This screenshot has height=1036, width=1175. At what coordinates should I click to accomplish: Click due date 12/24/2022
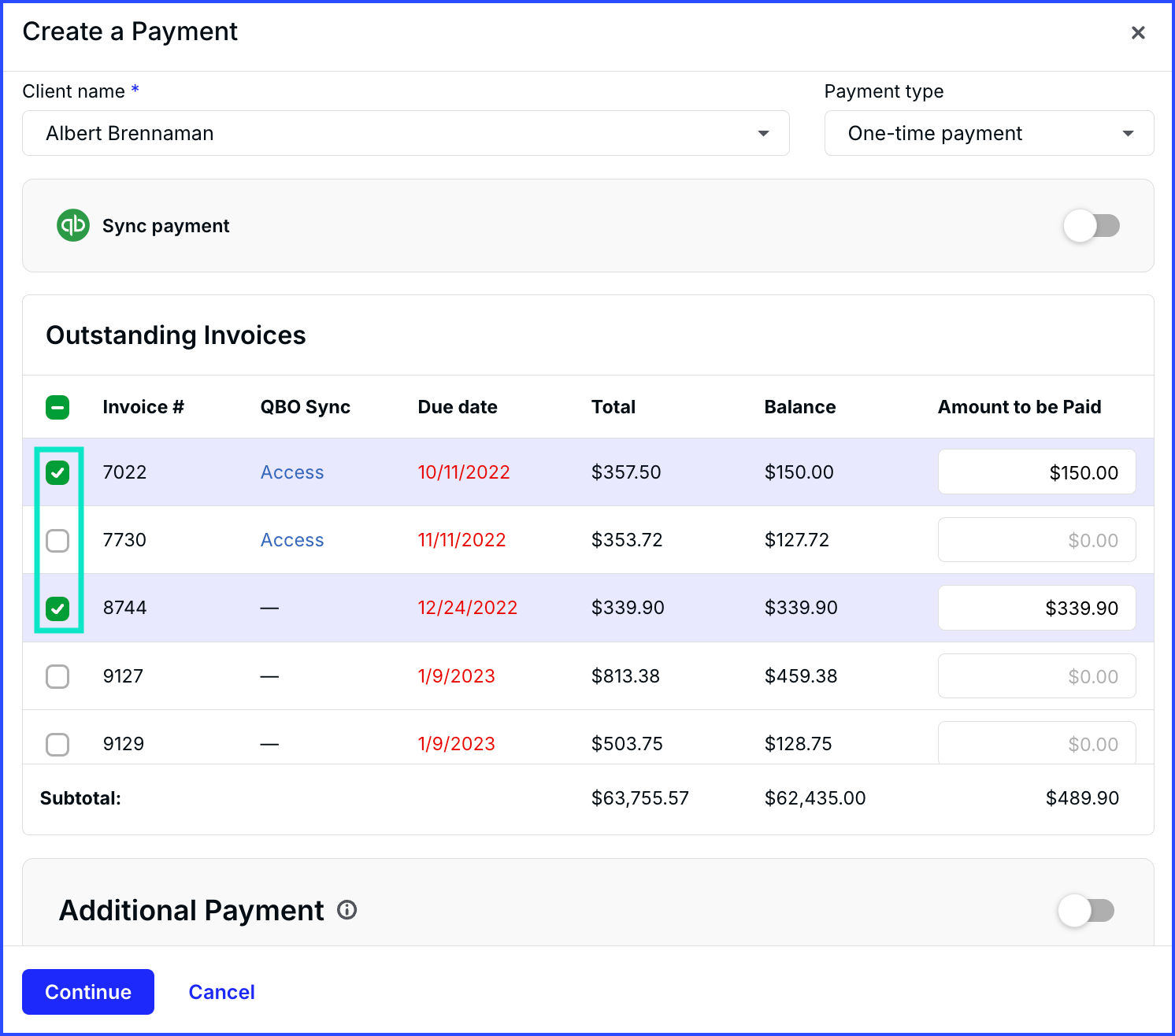468,608
